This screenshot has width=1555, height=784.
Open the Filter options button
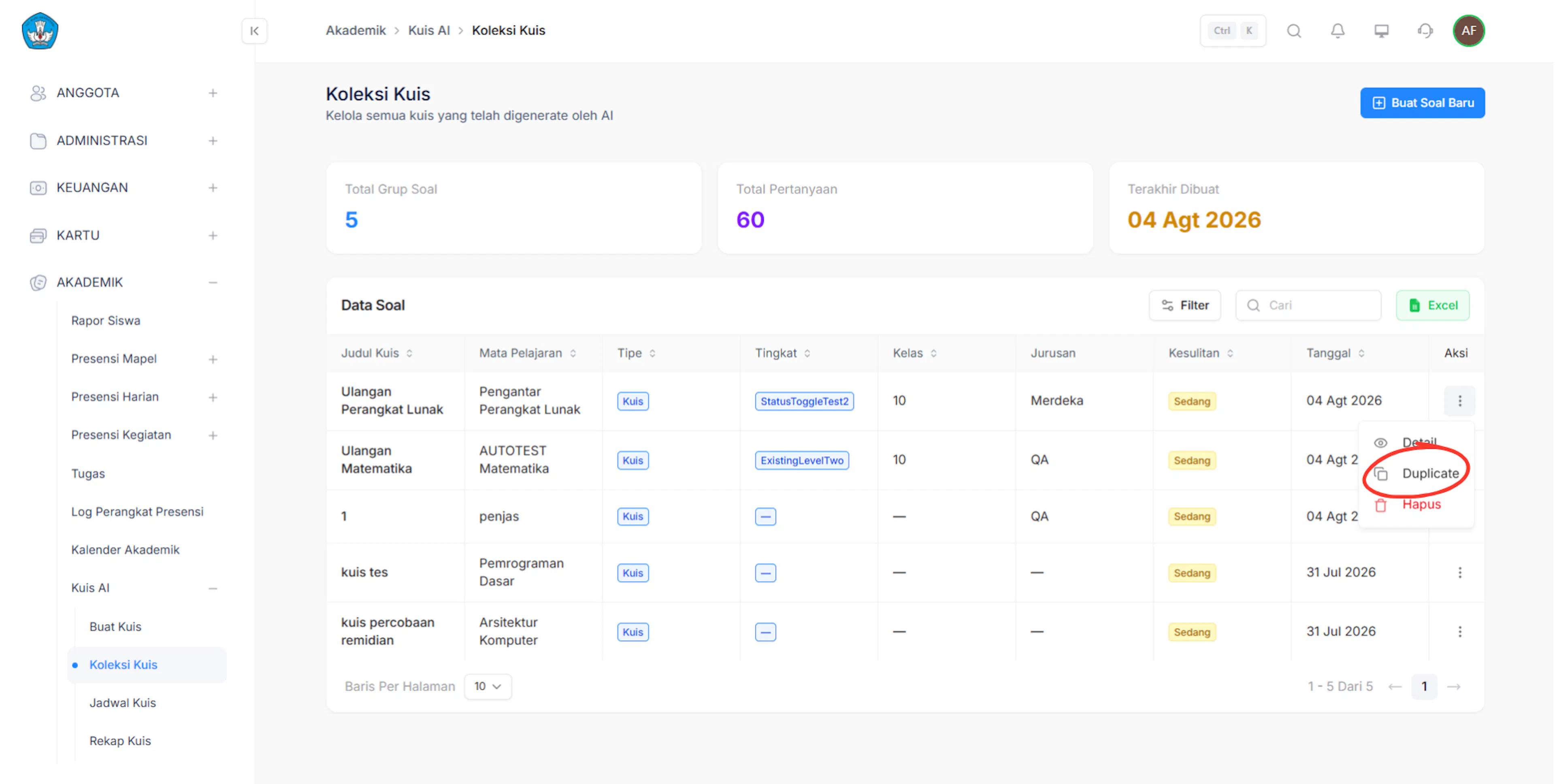1184,306
